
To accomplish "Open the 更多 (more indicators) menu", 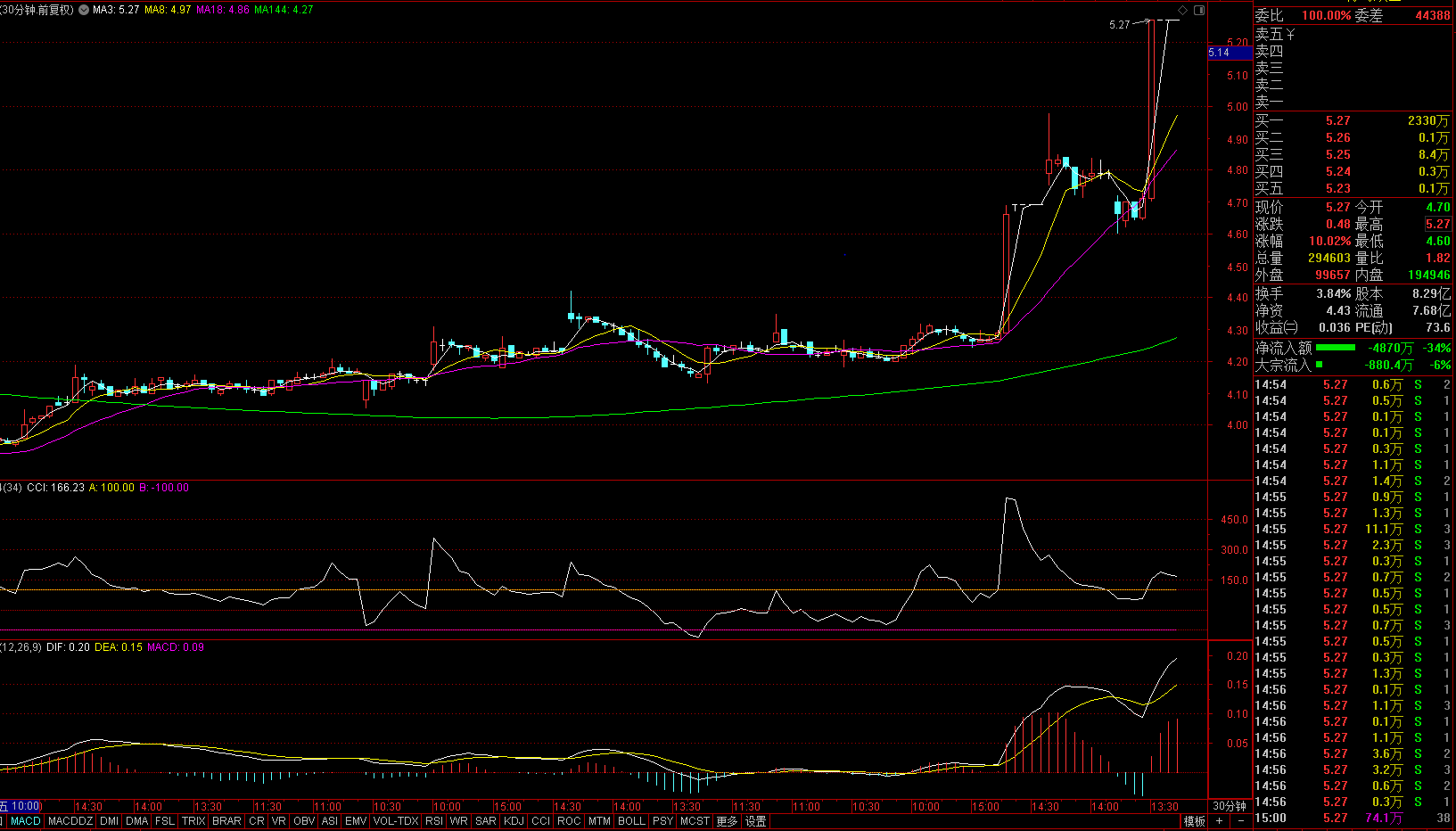I will 727,821.
